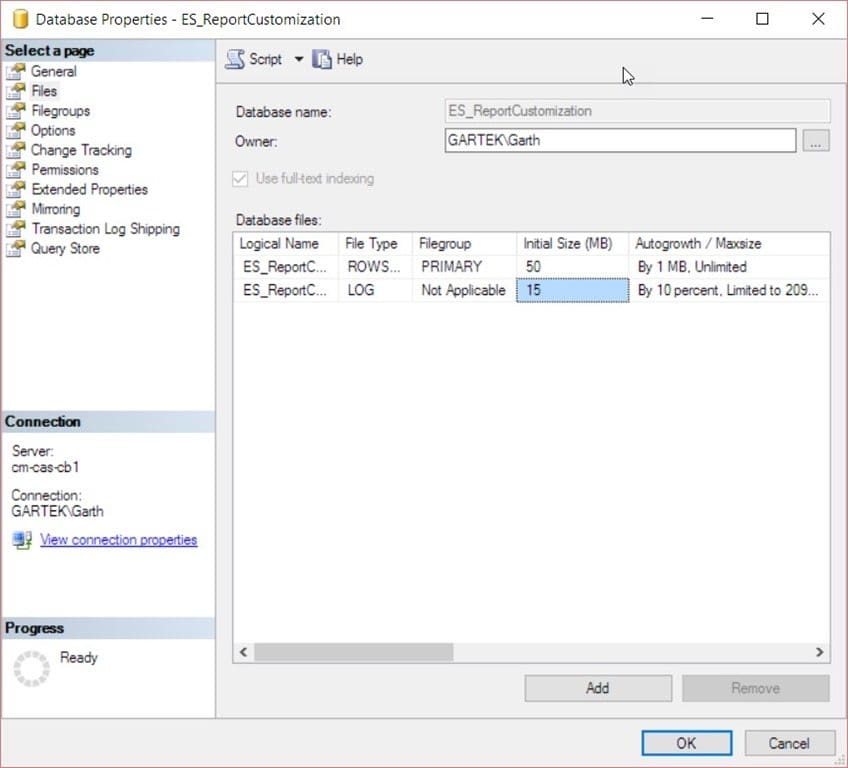Click the ROWS... file type cell
Screen dimensions: 848x768
[x=375, y=267]
